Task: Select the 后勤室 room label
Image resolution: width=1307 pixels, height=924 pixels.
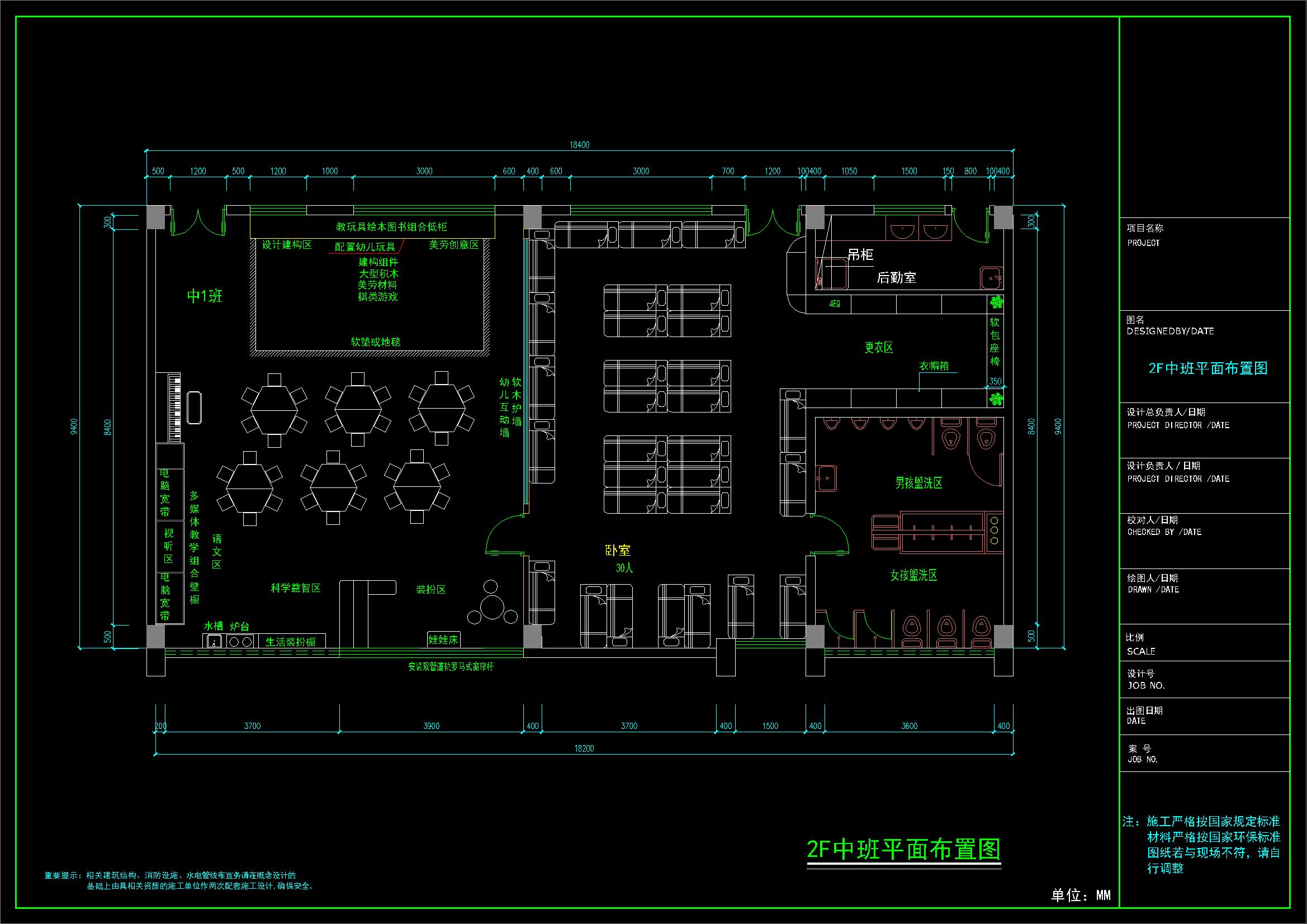Action: click(x=897, y=278)
